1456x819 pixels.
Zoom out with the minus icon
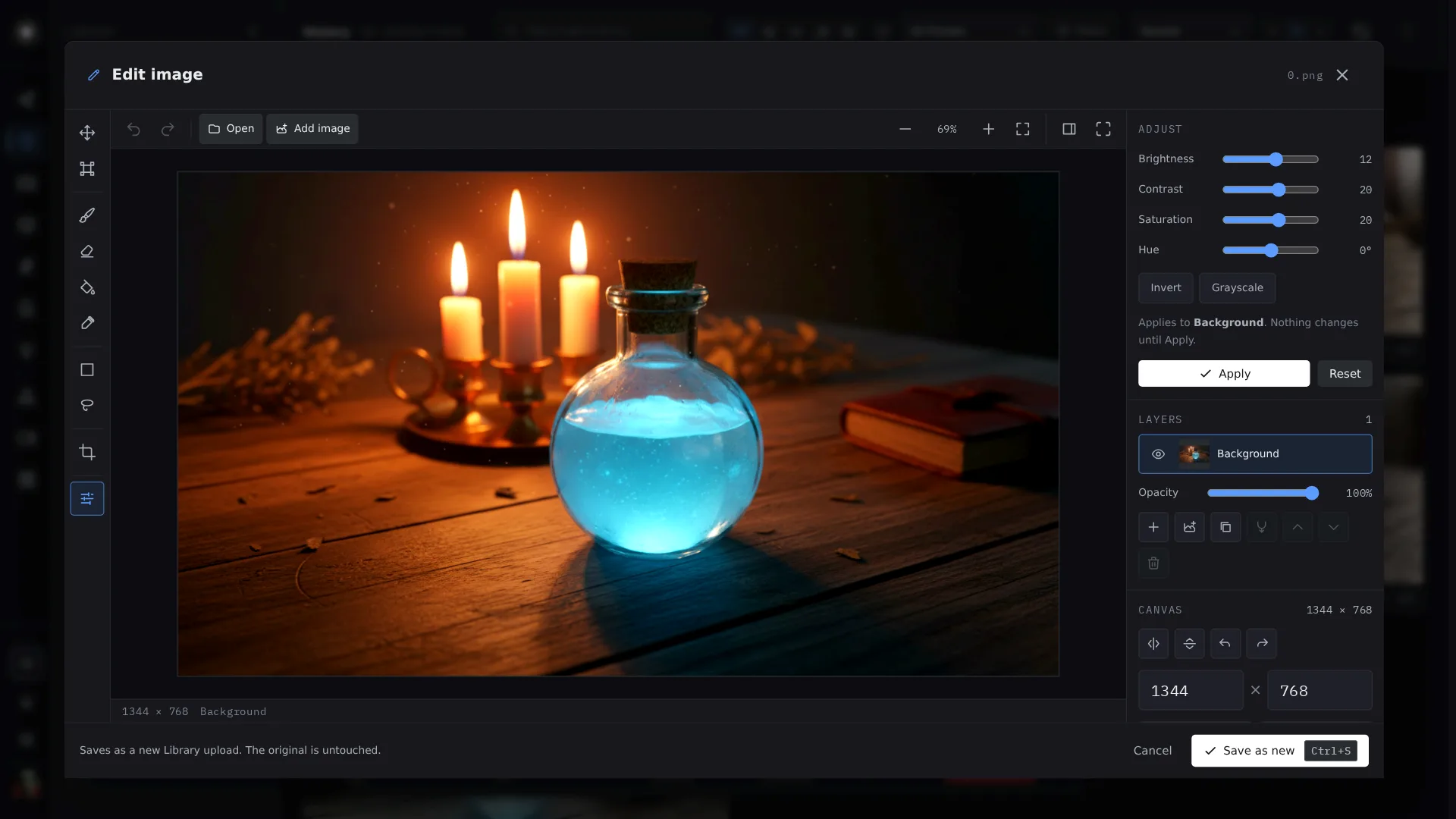(905, 129)
